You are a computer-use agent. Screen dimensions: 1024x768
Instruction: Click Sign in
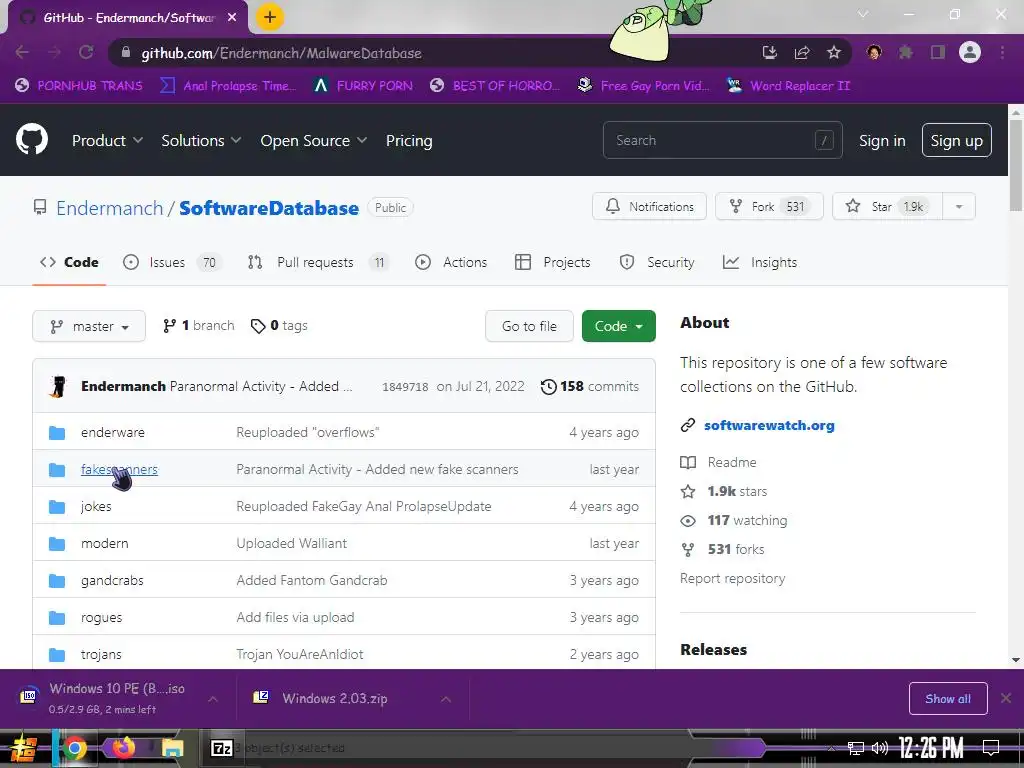(x=882, y=140)
